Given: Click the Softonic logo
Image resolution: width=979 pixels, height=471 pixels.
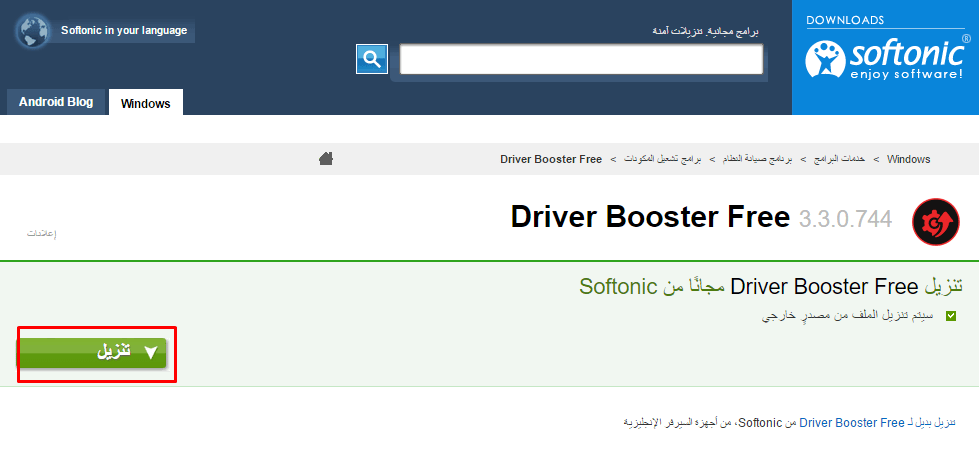Looking at the screenshot, I should (888, 59).
